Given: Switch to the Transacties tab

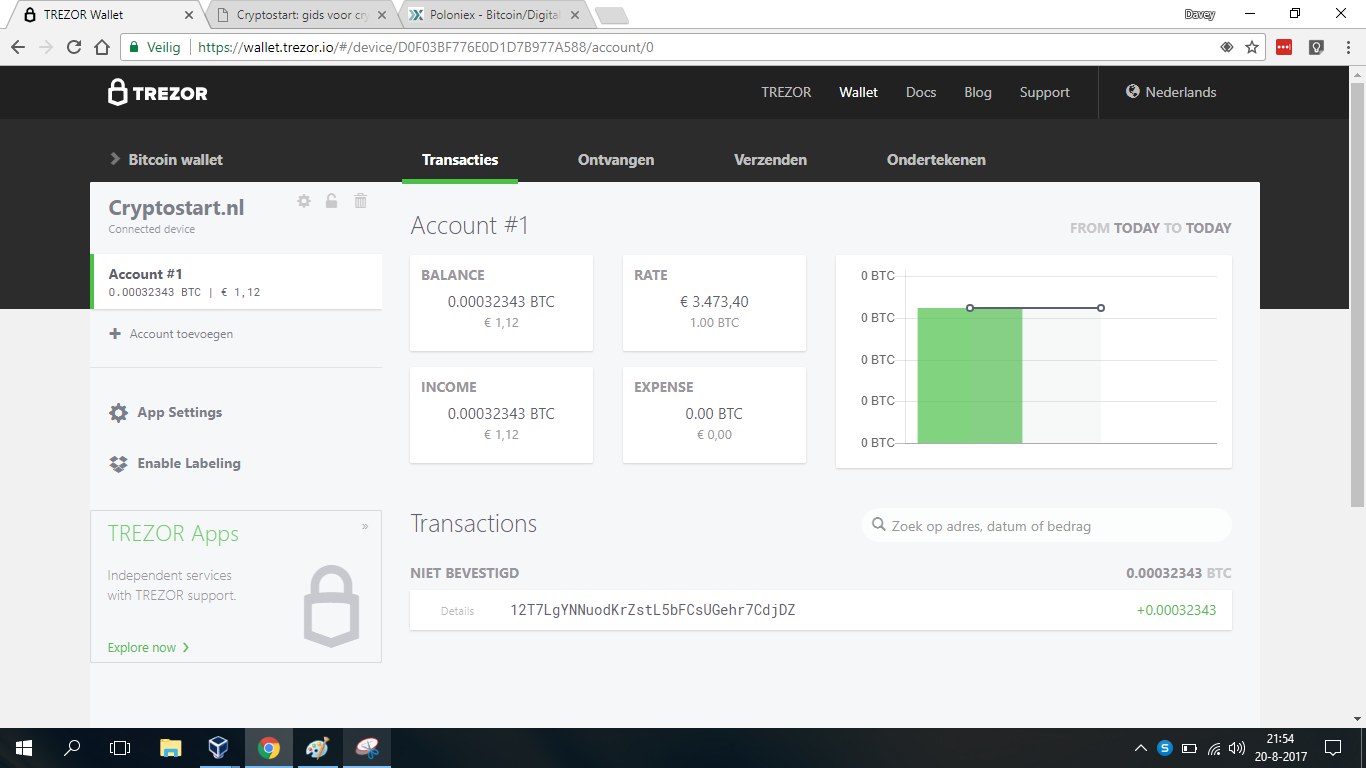Looking at the screenshot, I should (460, 160).
